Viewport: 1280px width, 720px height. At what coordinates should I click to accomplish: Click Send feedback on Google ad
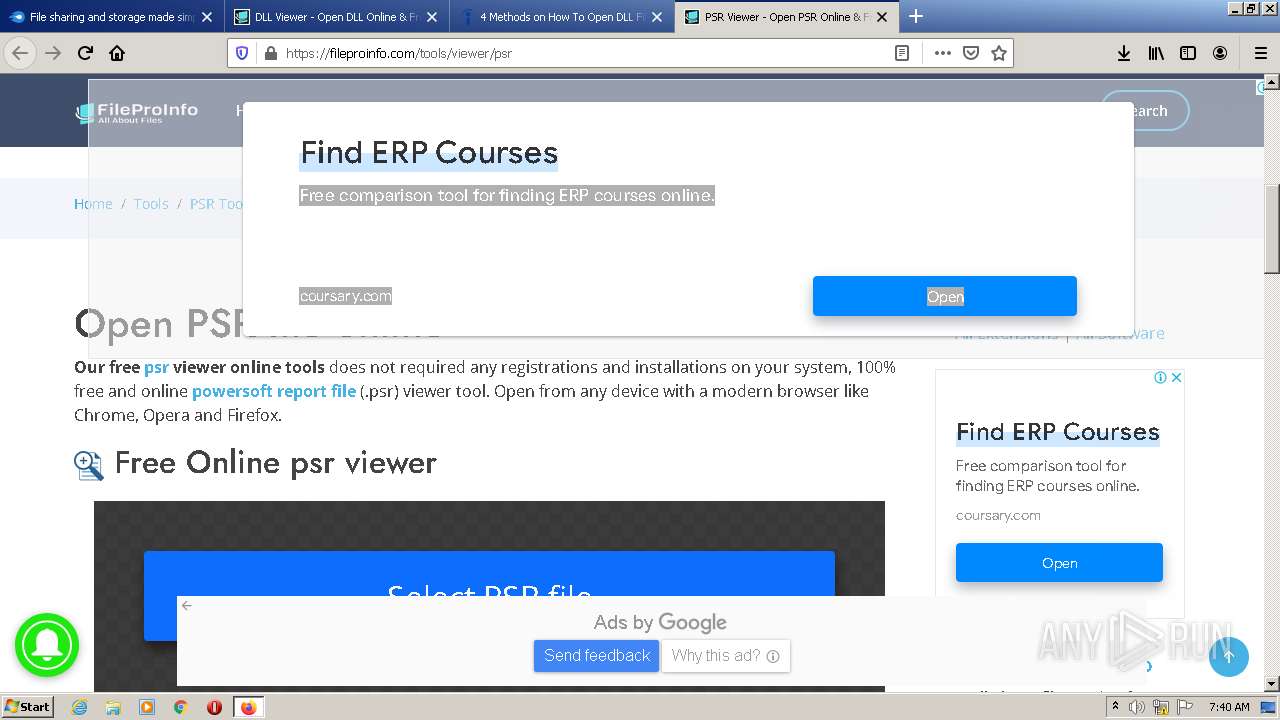pyautogui.click(x=597, y=656)
